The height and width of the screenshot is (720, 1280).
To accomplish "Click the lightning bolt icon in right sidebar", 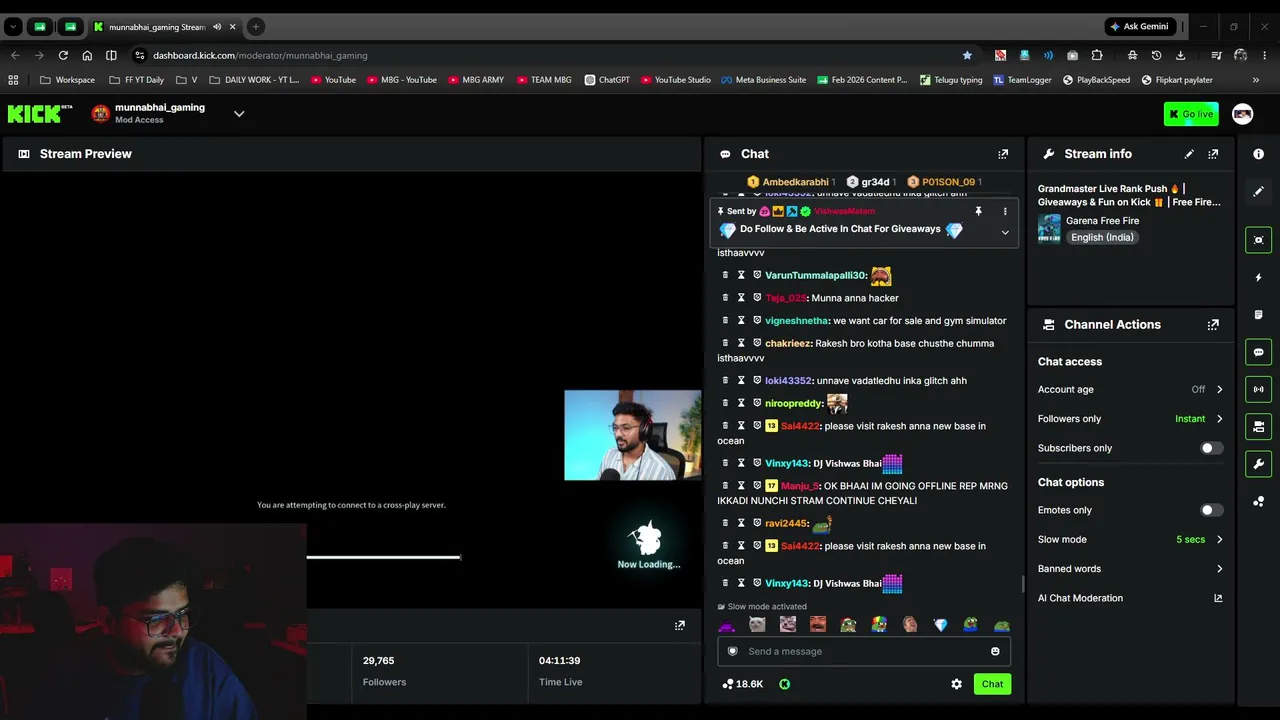I will pyautogui.click(x=1258, y=277).
